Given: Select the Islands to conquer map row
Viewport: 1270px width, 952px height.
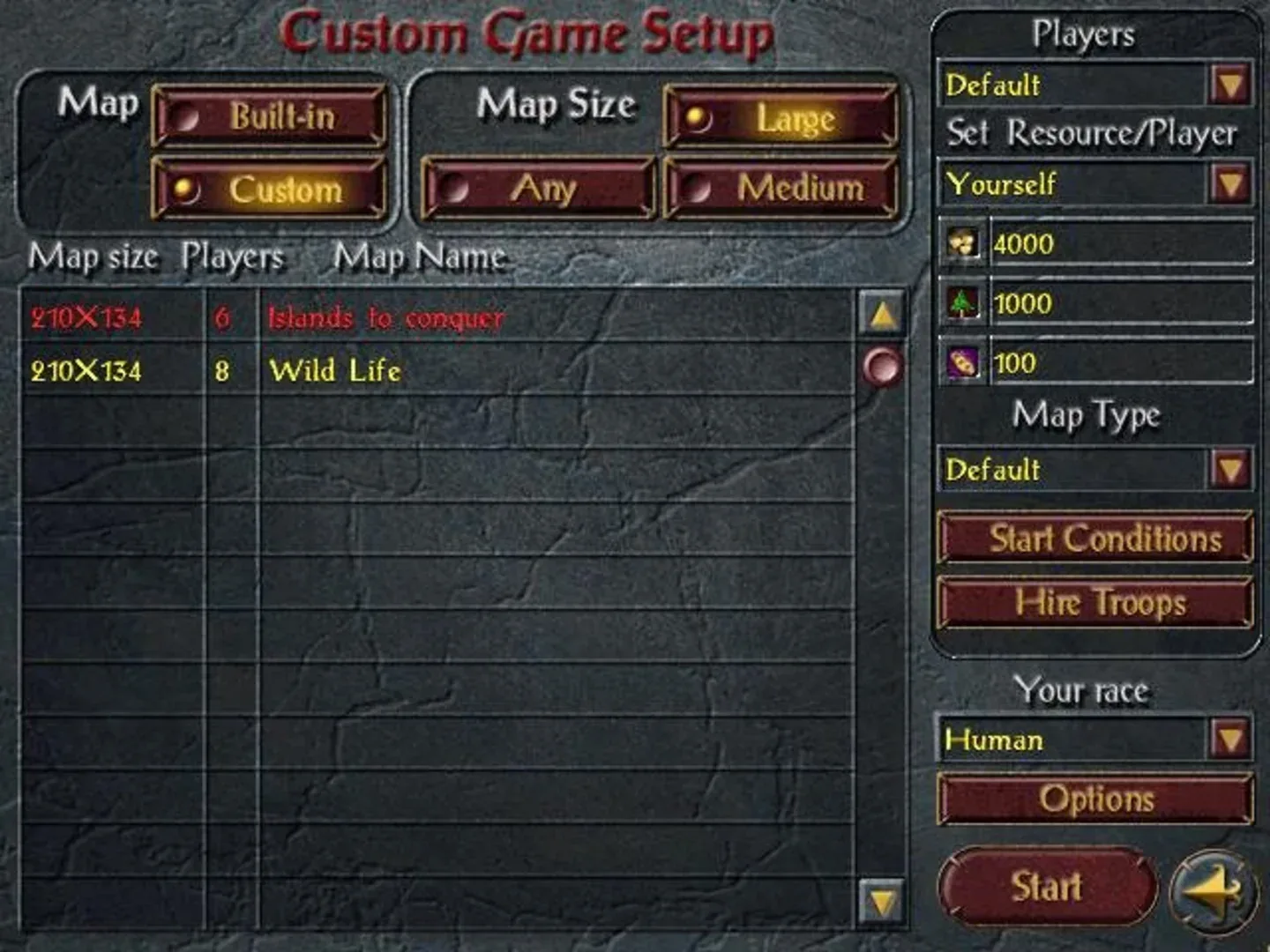Looking at the screenshot, I should pyautogui.click(x=437, y=316).
